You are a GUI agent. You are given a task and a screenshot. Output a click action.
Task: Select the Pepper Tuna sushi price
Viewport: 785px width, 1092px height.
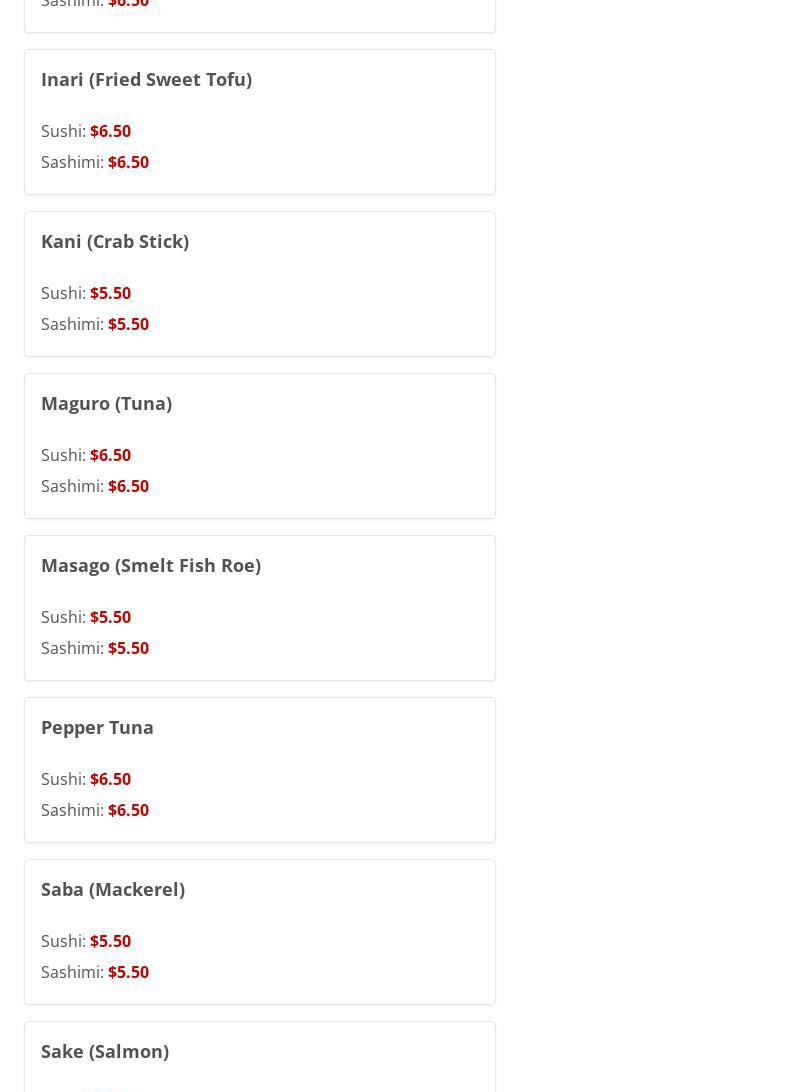(x=110, y=779)
